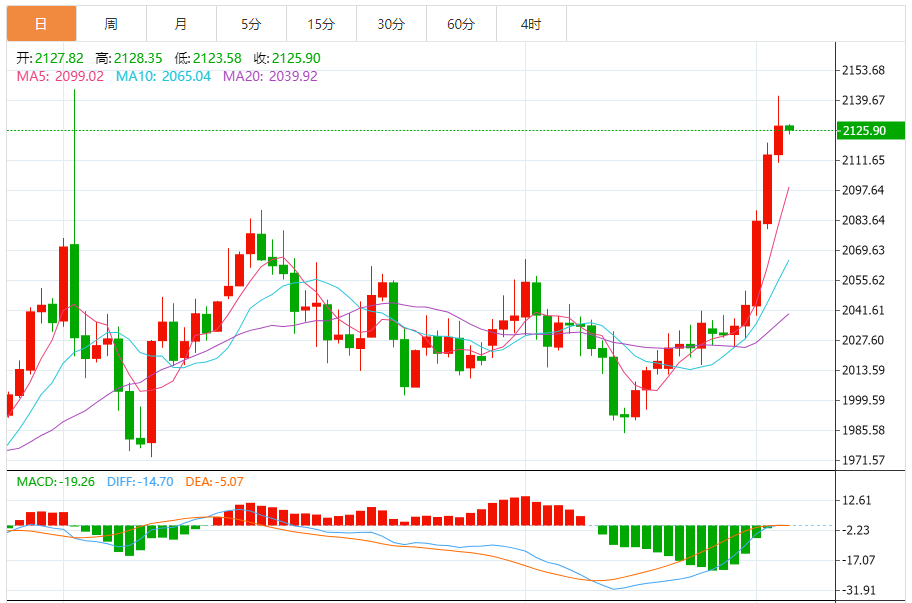Select the 60分 timeframe tab
912x603 pixels.
coord(461,24)
